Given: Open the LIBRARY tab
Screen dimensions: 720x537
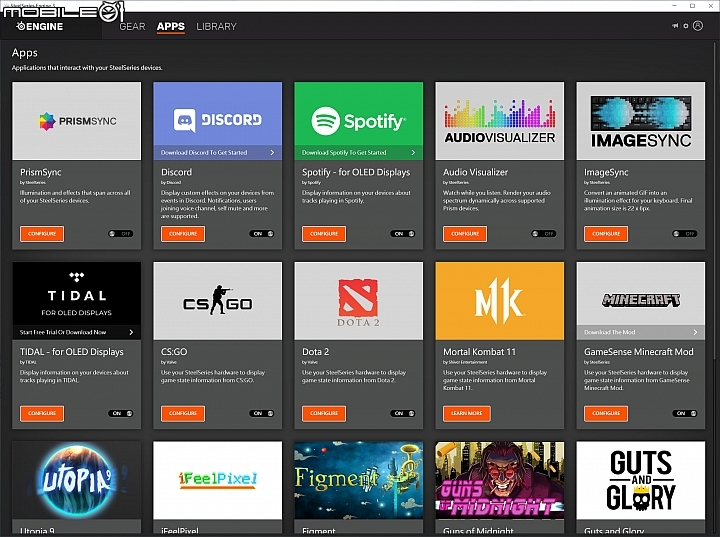Looking at the screenshot, I should 216,27.
